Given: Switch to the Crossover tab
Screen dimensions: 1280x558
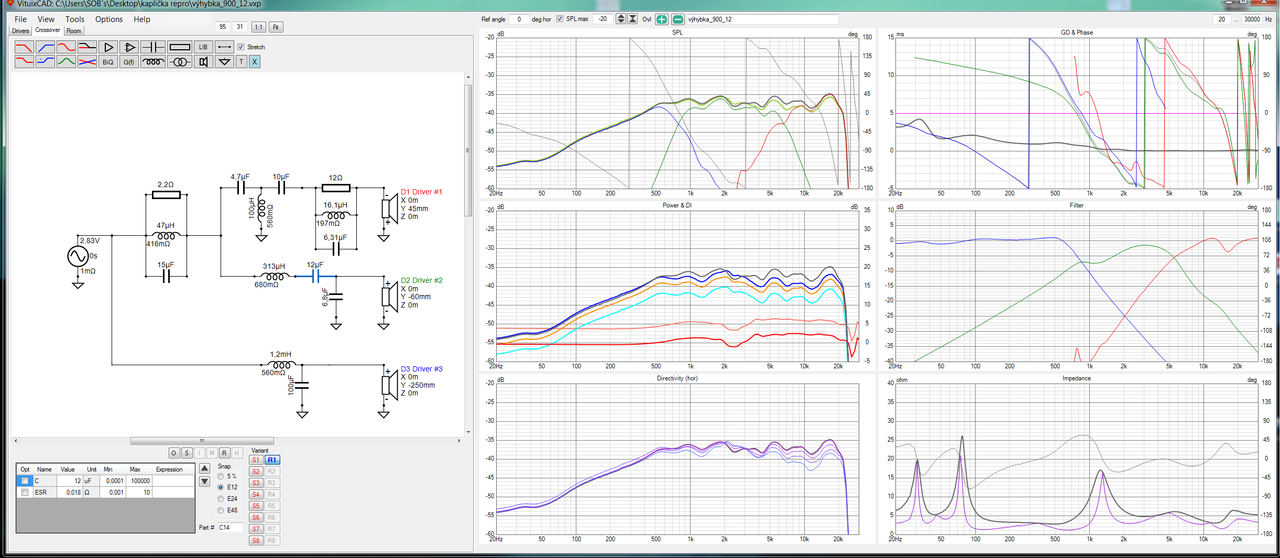Looking at the screenshot, I should point(48,30).
